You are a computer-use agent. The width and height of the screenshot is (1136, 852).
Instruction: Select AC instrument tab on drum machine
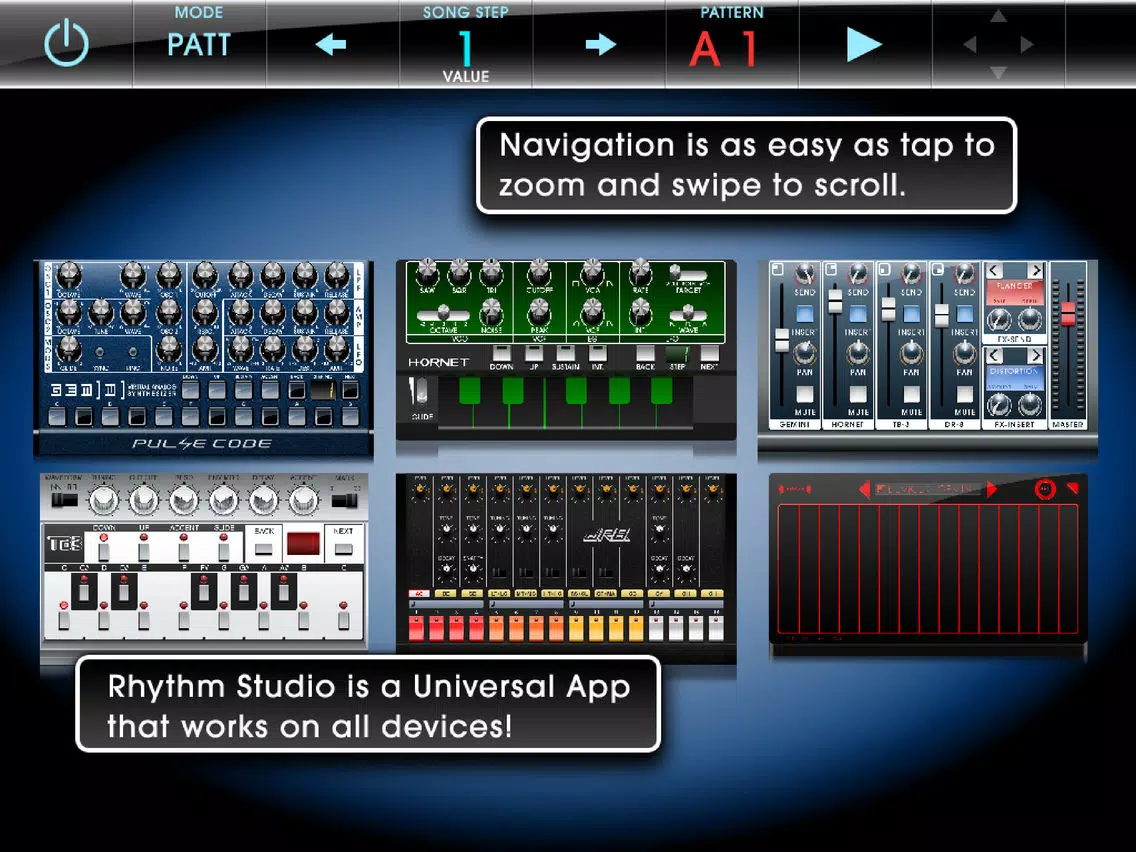click(x=419, y=593)
